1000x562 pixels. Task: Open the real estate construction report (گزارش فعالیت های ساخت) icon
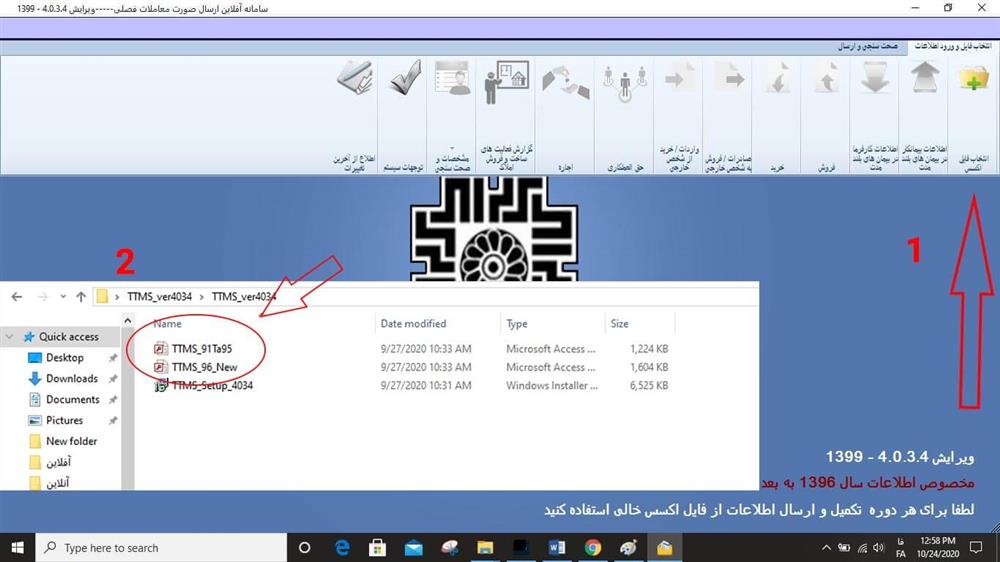(x=506, y=82)
